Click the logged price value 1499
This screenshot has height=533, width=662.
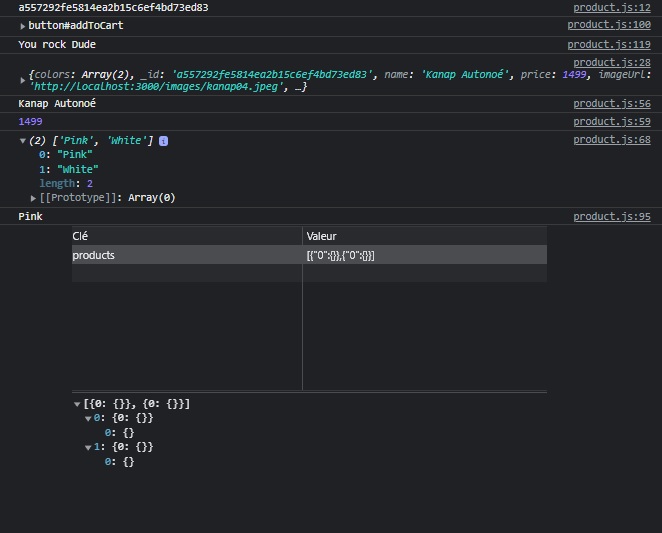(x=30, y=122)
